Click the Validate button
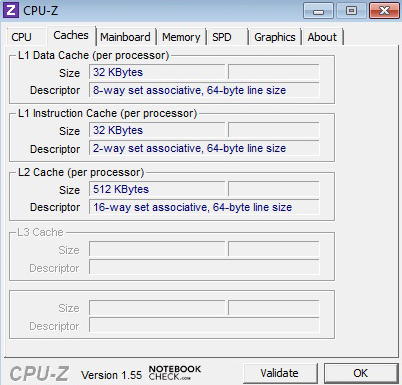This screenshot has width=402, height=385. pos(280,373)
